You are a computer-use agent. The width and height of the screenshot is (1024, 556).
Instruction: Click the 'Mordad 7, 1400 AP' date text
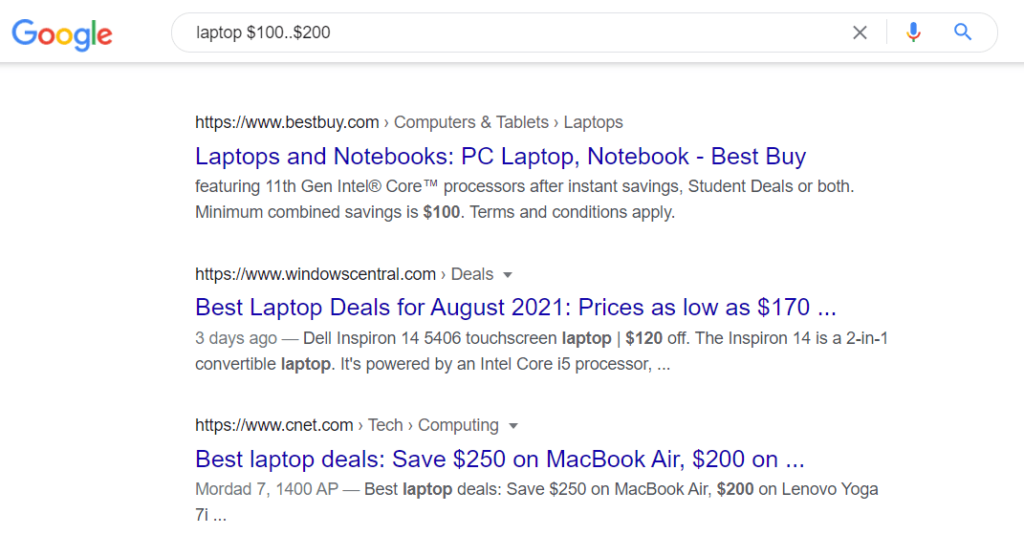(x=265, y=490)
